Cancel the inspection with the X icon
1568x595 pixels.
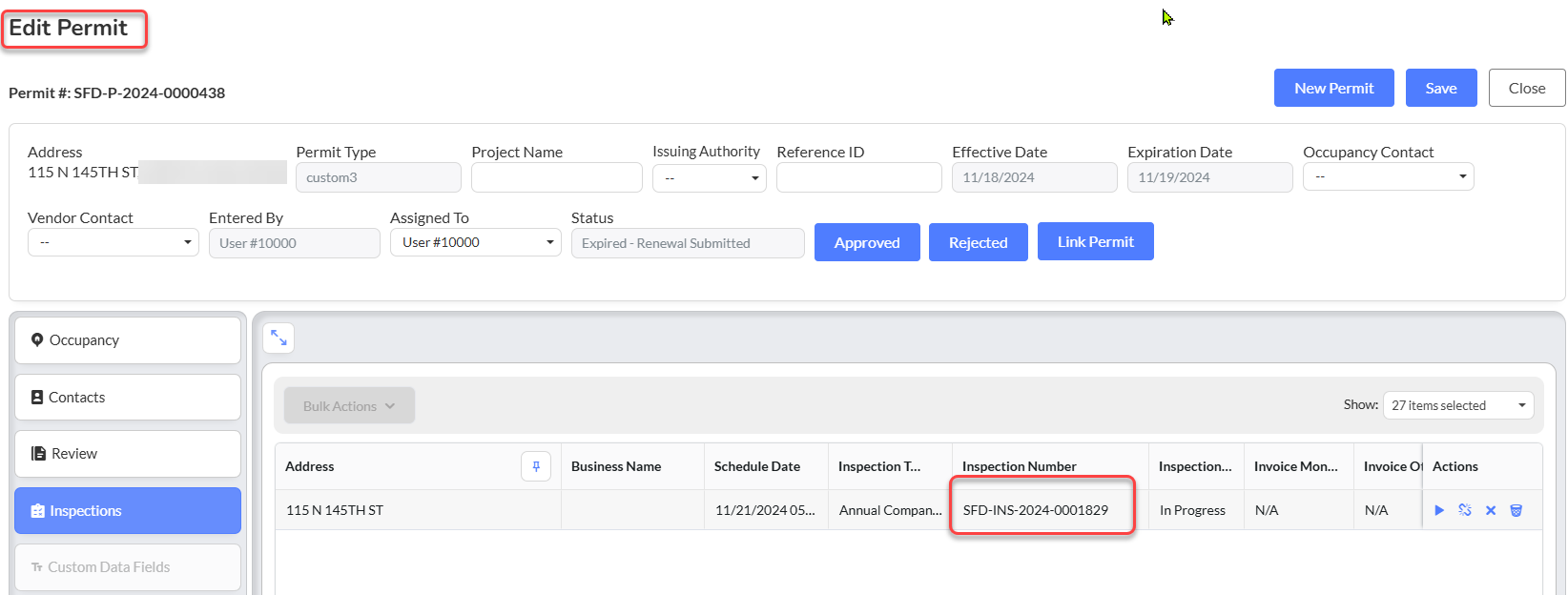point(1491,510)
